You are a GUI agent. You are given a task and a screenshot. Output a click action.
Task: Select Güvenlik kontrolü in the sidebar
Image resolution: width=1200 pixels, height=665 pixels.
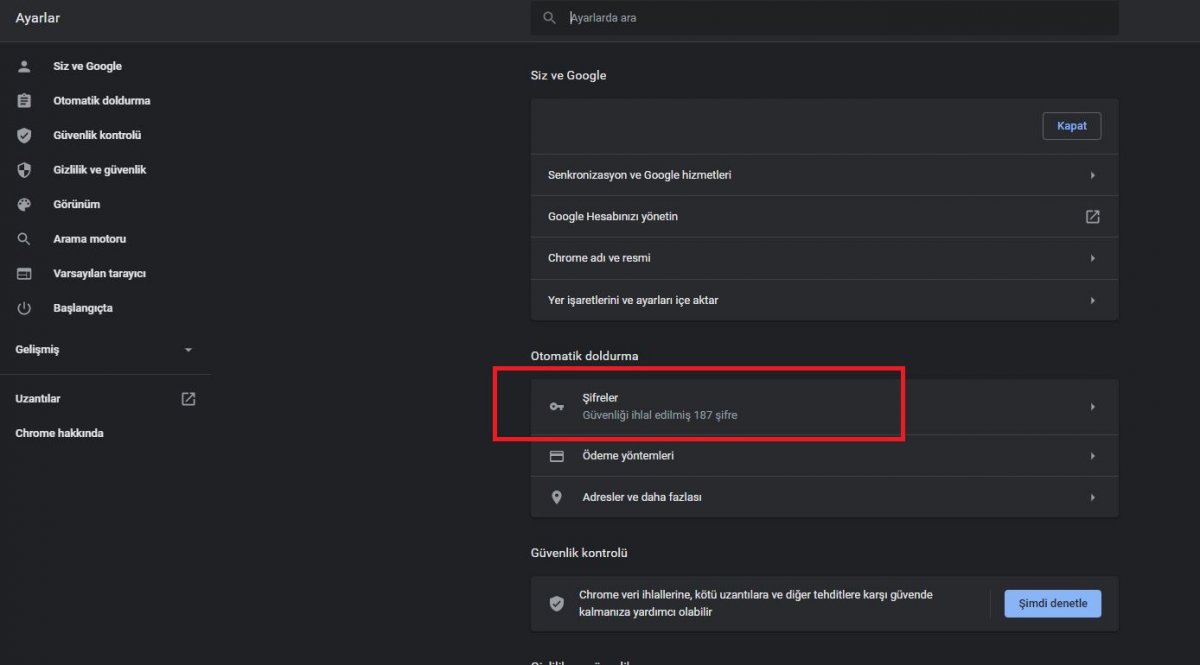[97, 135]
